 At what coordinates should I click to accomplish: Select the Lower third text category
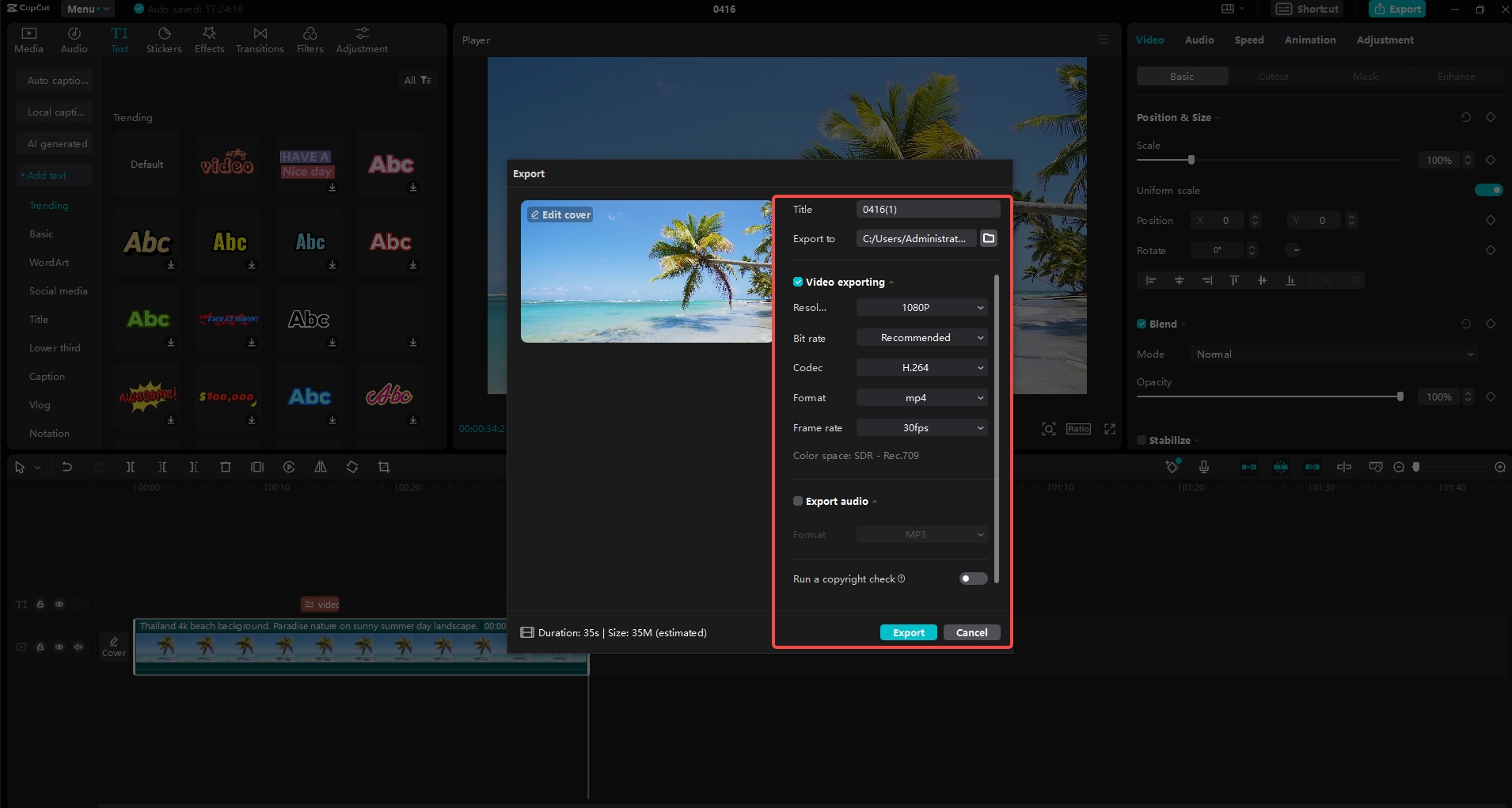[x=54, y=347]
